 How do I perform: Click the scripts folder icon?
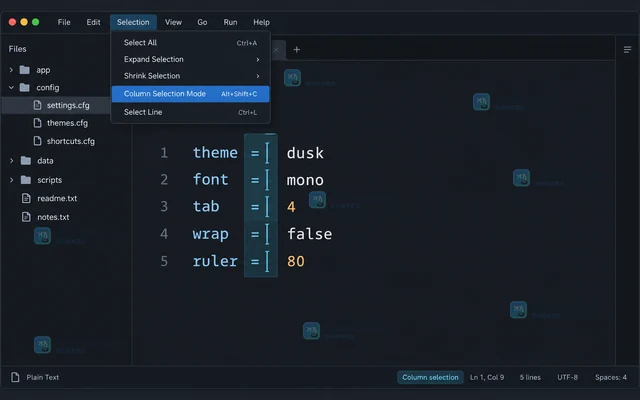pos(26,180)
